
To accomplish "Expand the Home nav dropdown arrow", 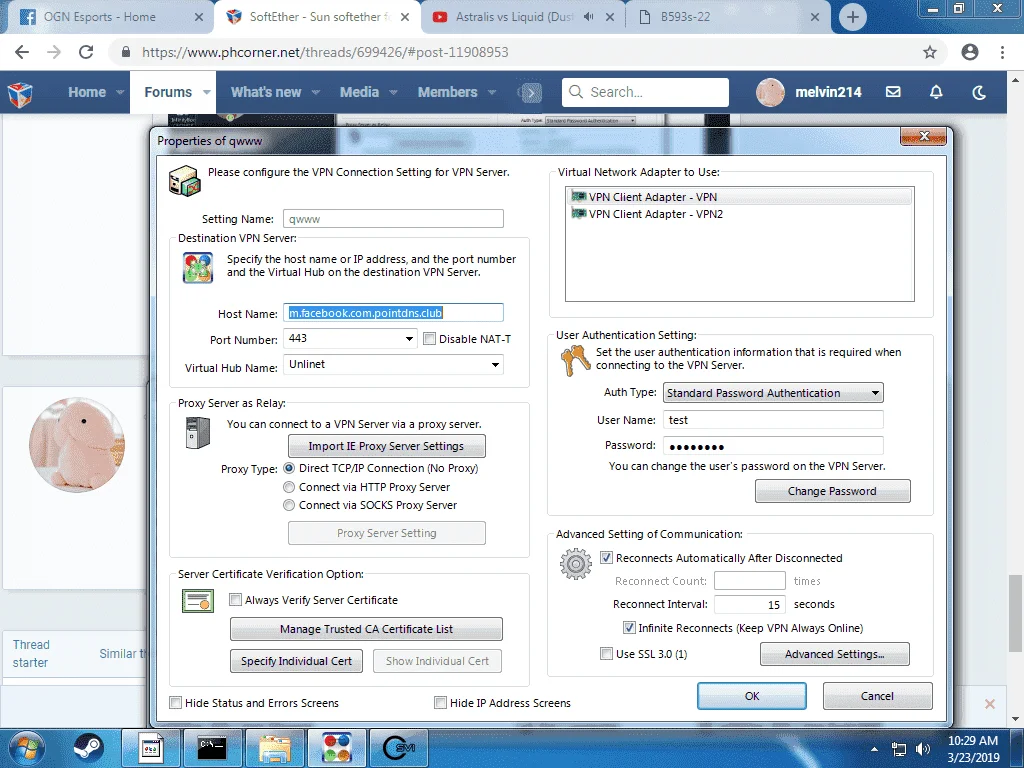I will click(120, 93).
